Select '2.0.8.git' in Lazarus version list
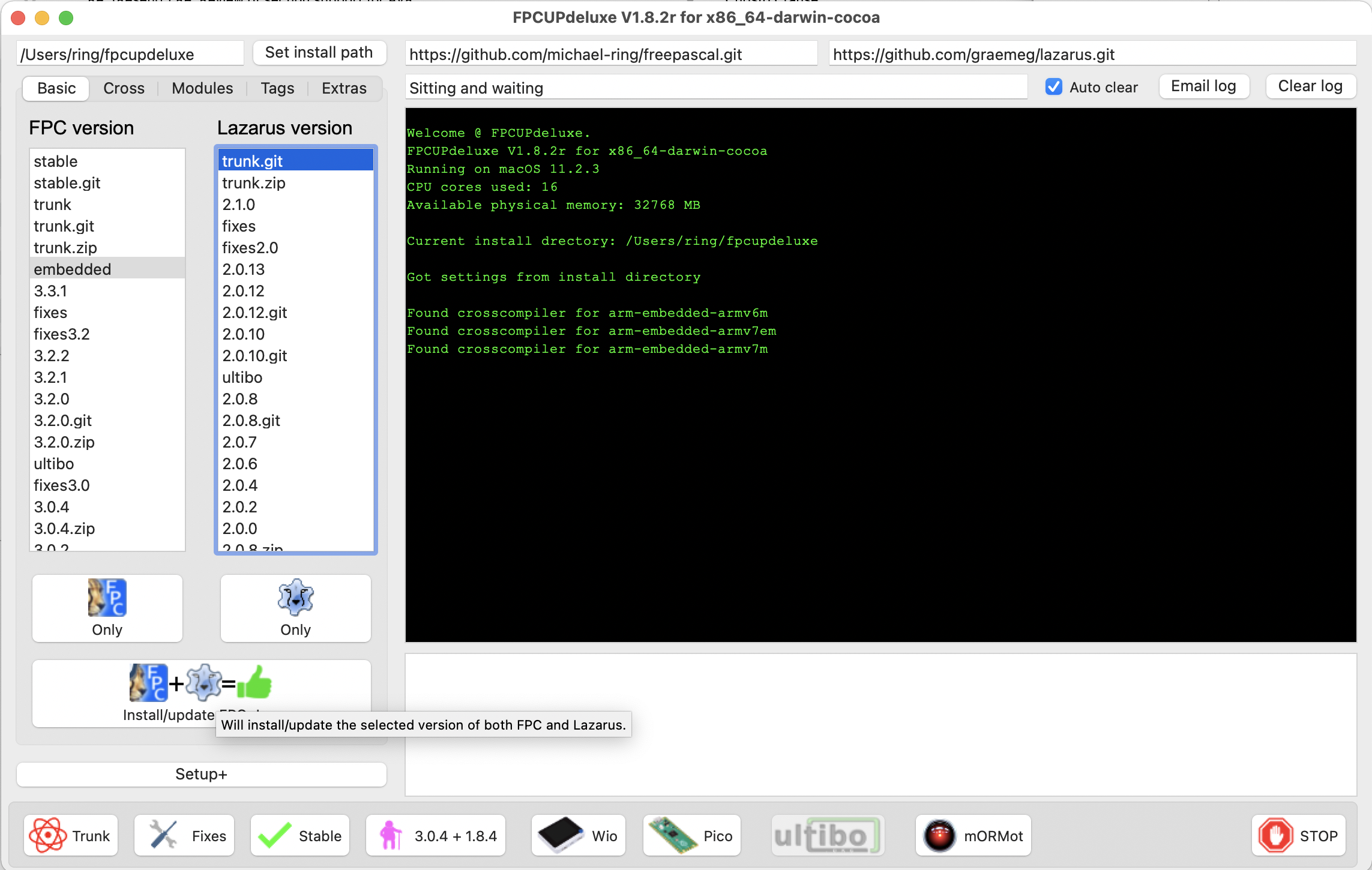This screenshot has height=870, width=1372. coord(296,421)
